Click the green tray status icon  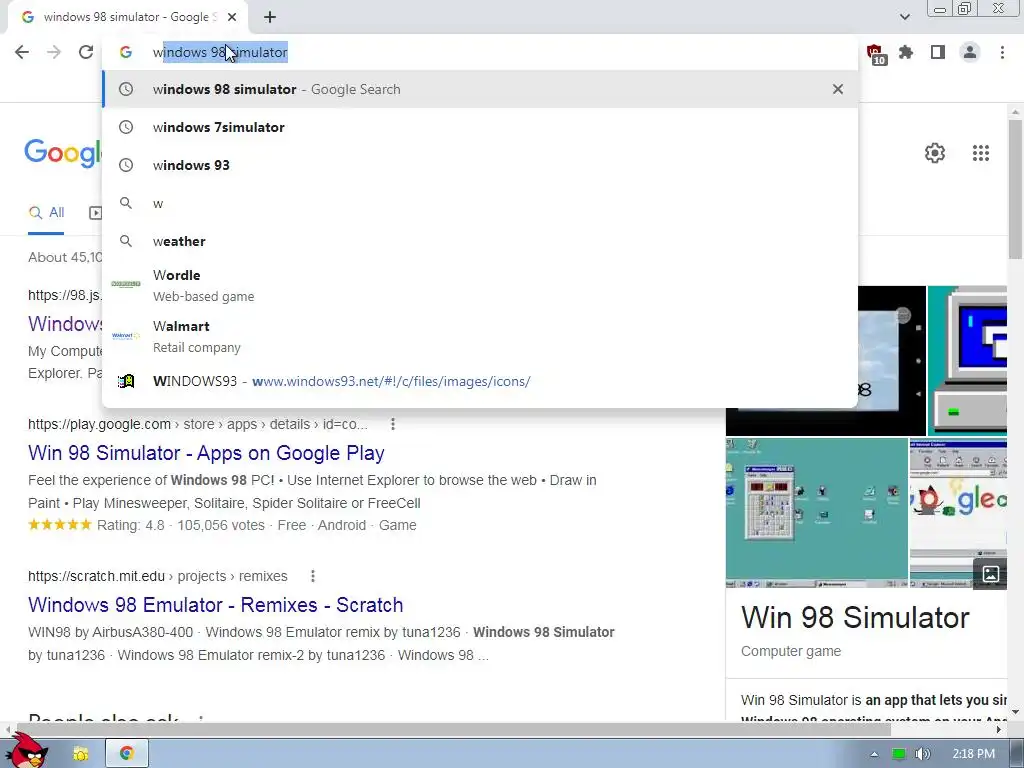899,754
